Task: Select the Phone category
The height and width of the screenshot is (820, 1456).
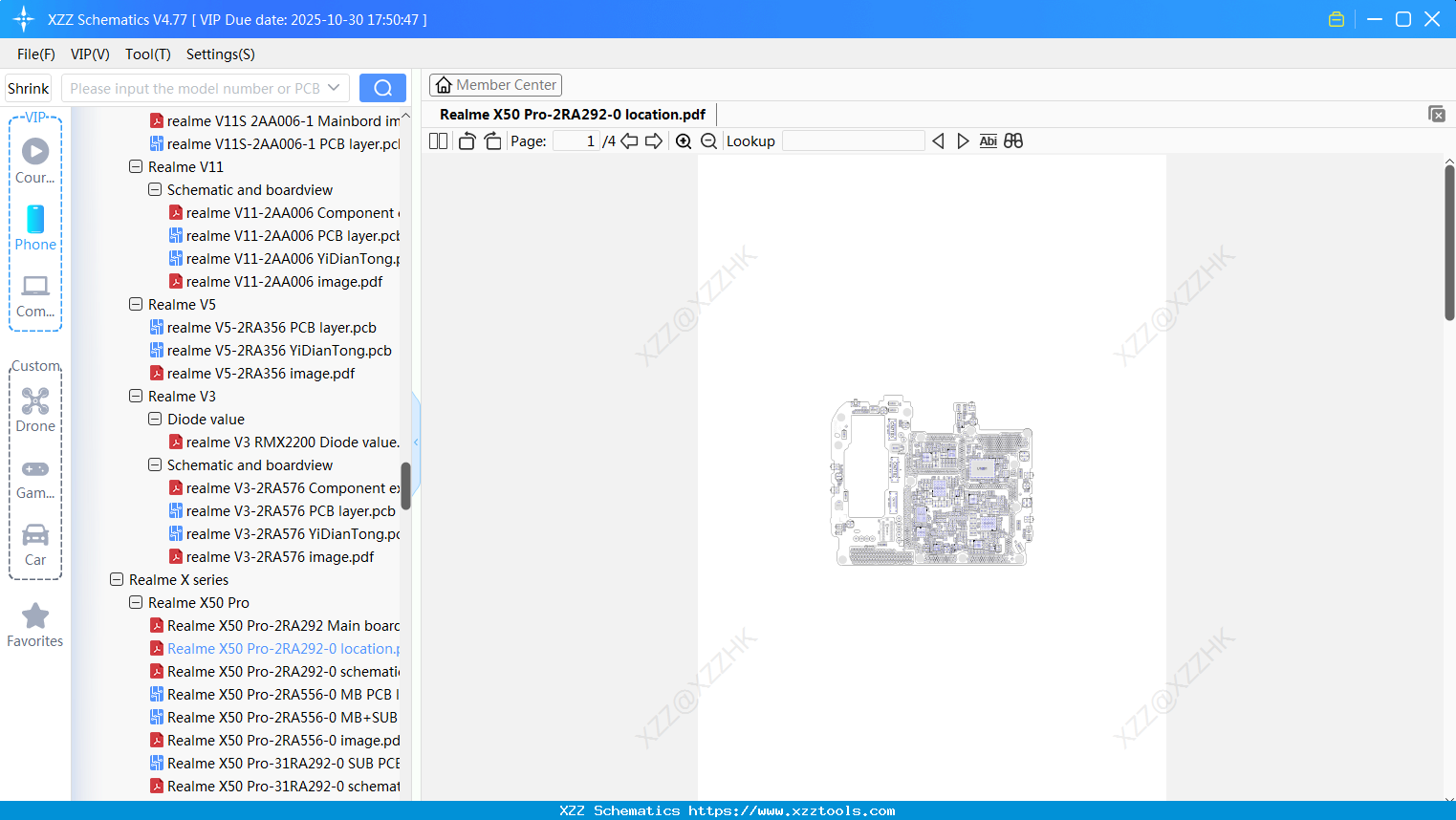Action: tap(35, 227)
